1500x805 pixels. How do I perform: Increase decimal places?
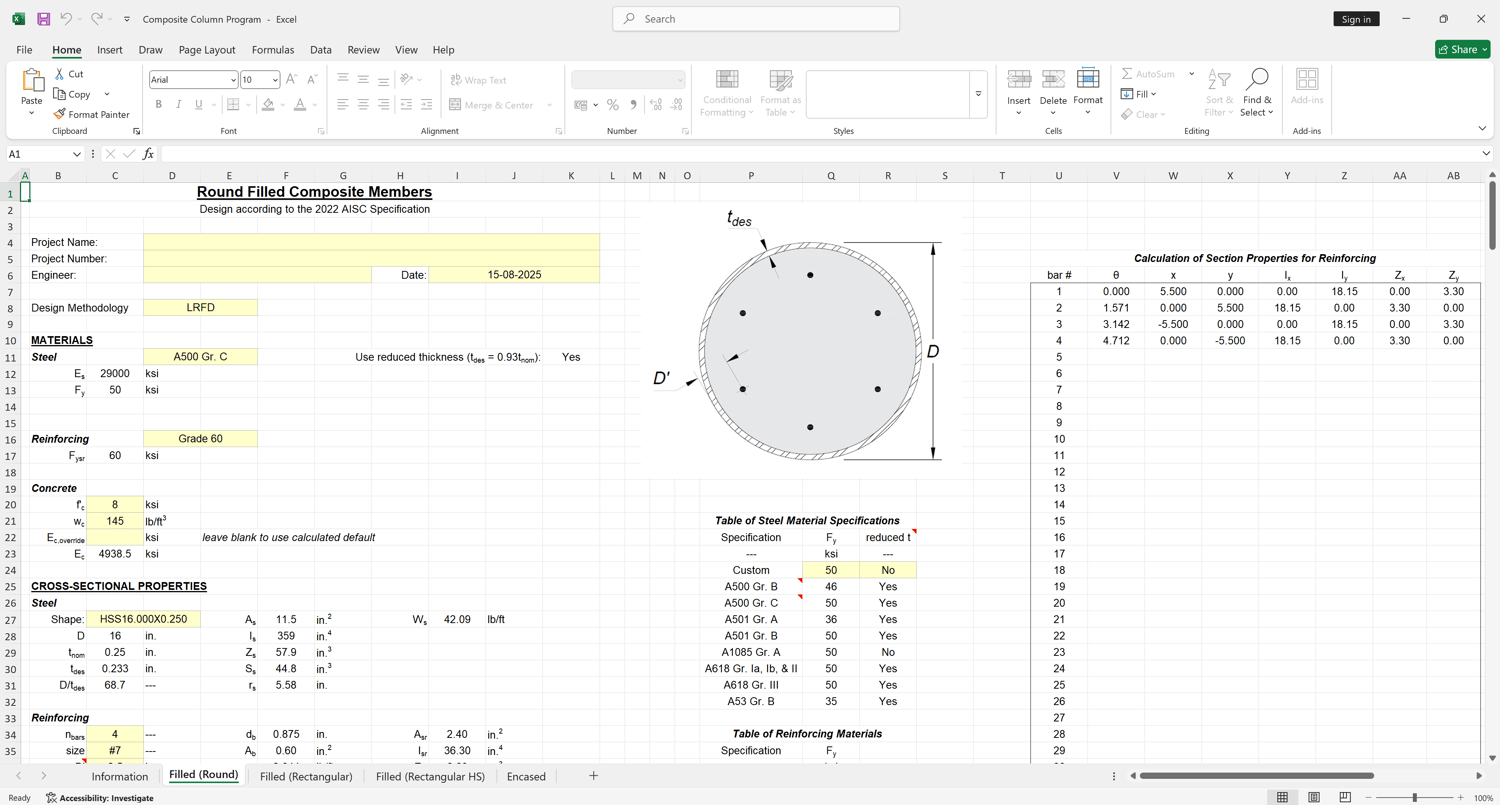[656, 105]
